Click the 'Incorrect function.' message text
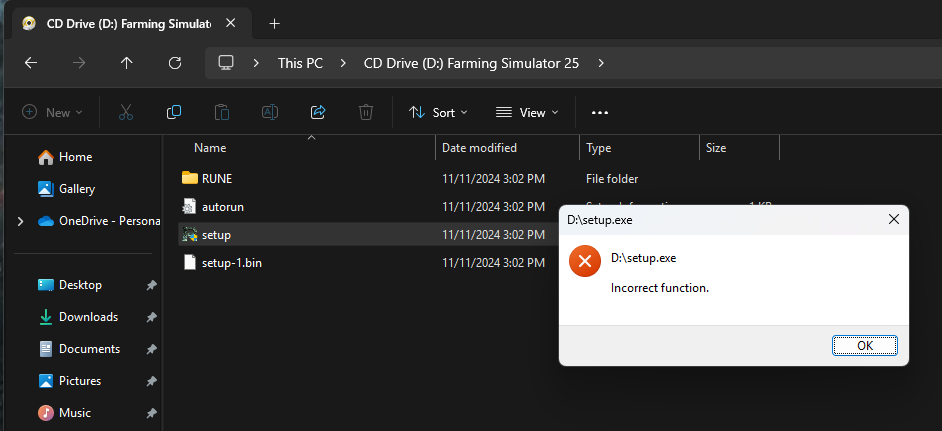942x431 pixels. point(660,288)
